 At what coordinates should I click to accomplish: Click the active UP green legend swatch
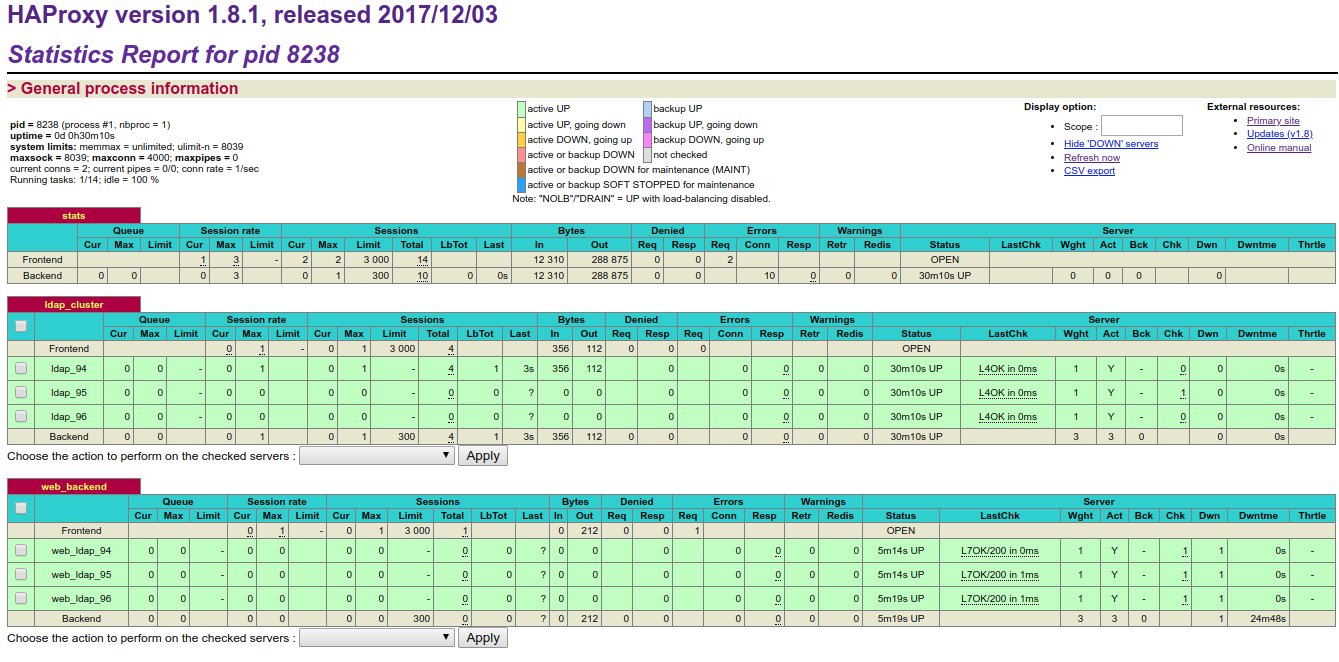[x=521, y=109]
